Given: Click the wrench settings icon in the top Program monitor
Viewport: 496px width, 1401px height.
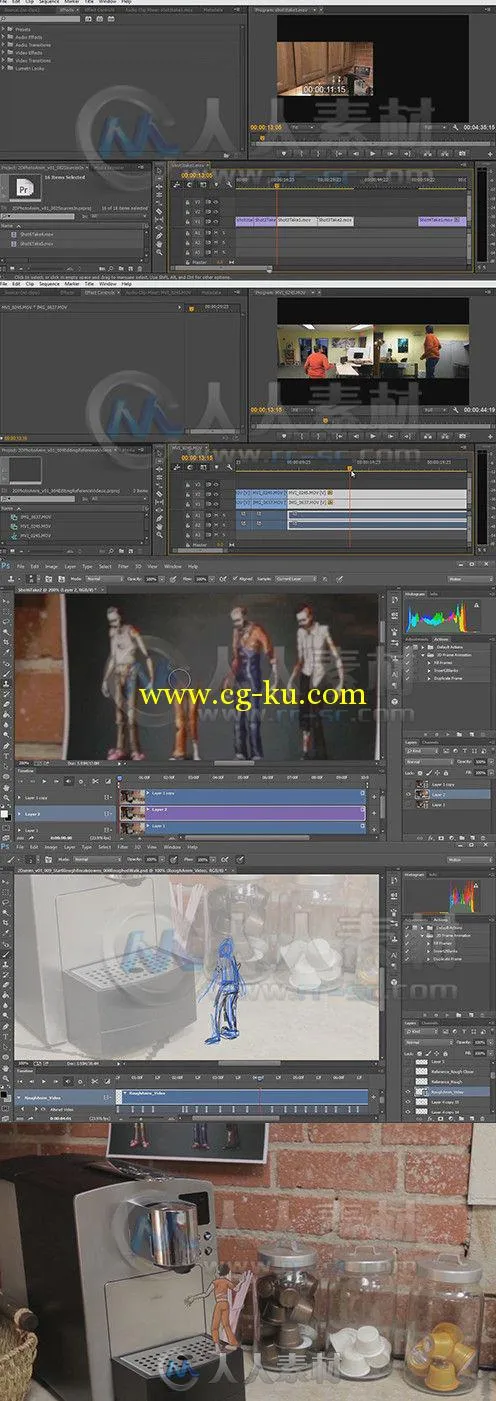Looking at the screenshot, I should click(x=455, y=128).
